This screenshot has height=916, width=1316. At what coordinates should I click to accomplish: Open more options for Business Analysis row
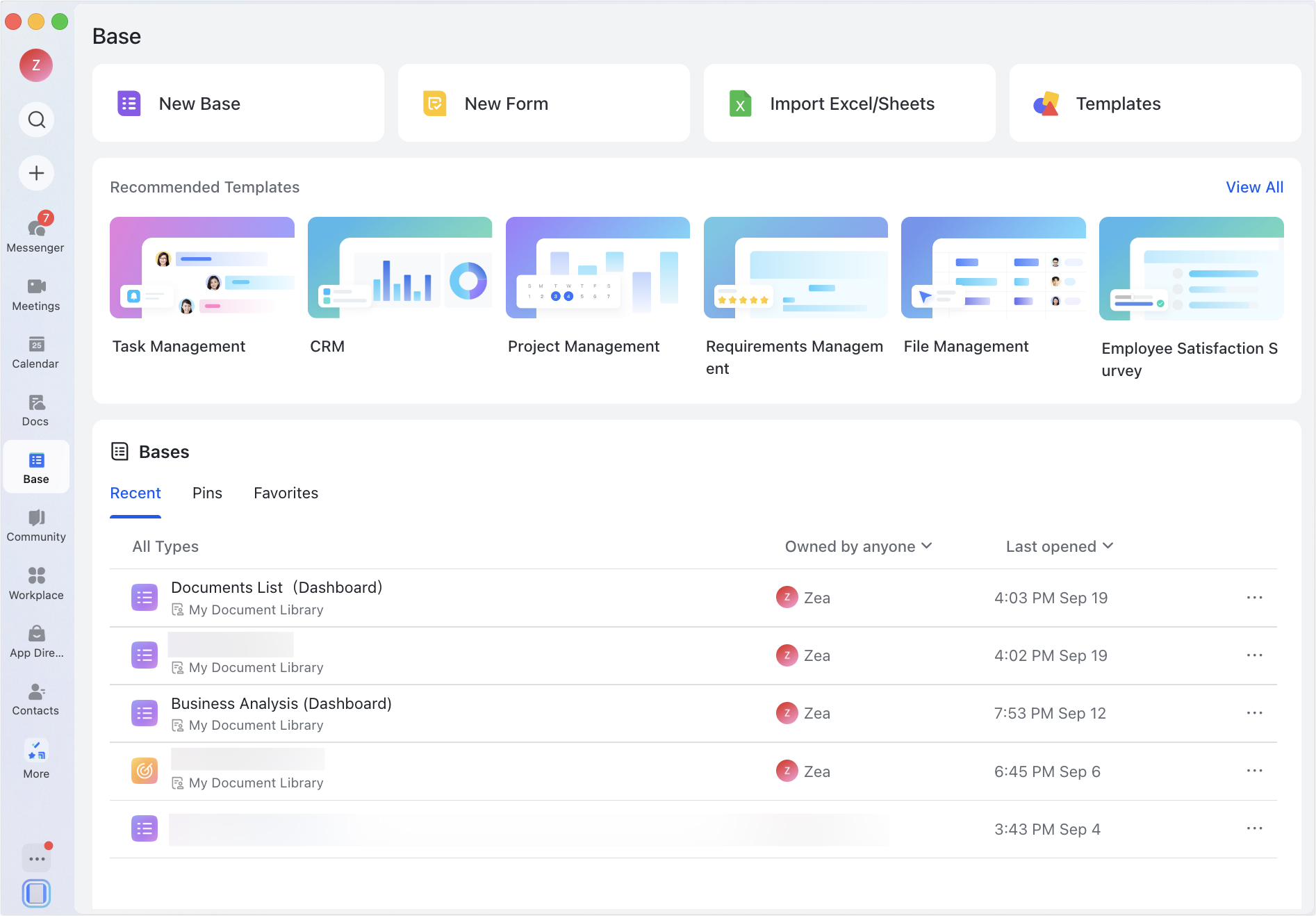[1254, 713]
